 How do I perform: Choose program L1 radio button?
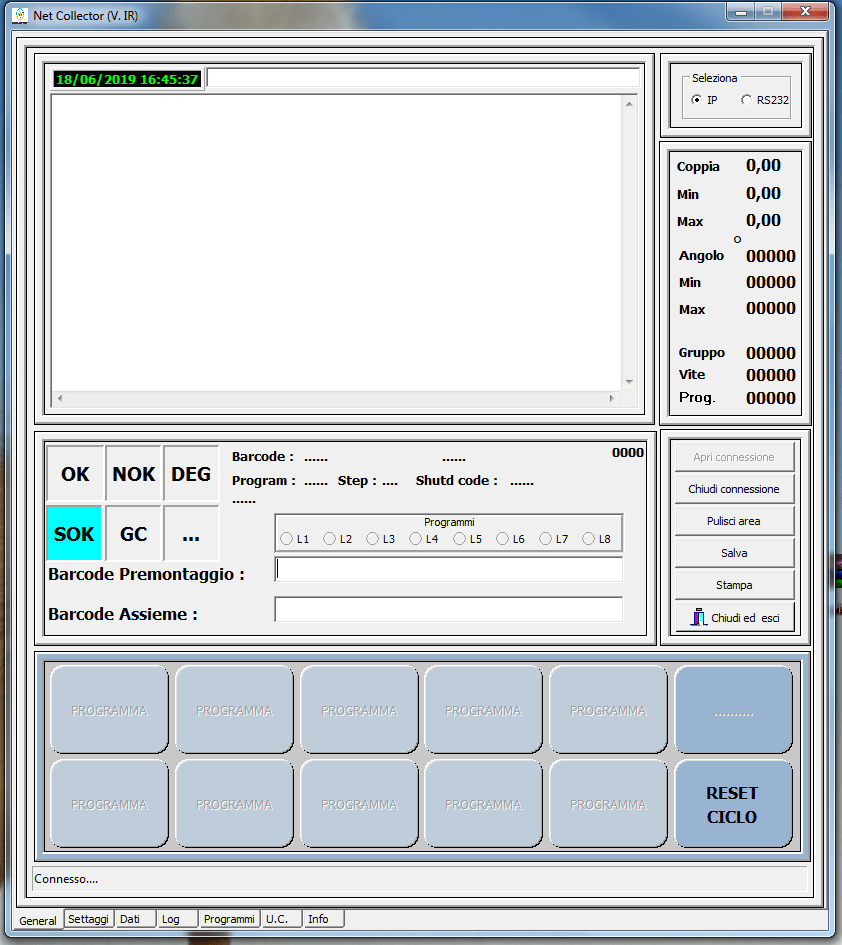pos(286,538)
